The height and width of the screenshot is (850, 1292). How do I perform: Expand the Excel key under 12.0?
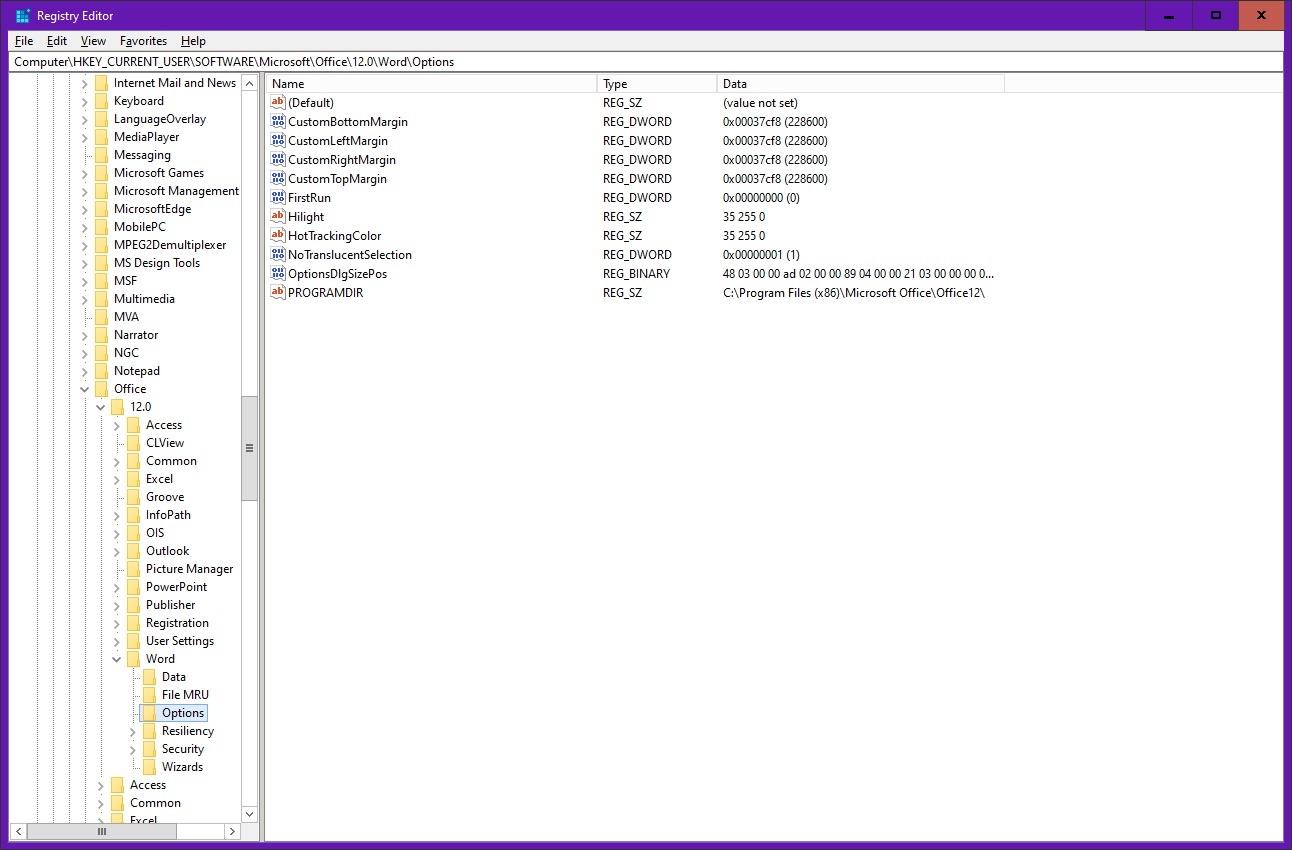coord(117,479)
